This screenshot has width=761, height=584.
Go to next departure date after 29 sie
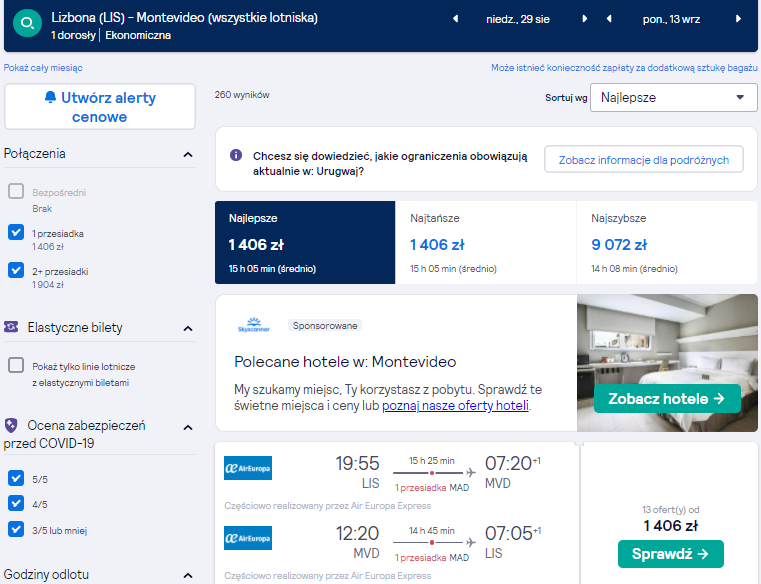point(584,19)
